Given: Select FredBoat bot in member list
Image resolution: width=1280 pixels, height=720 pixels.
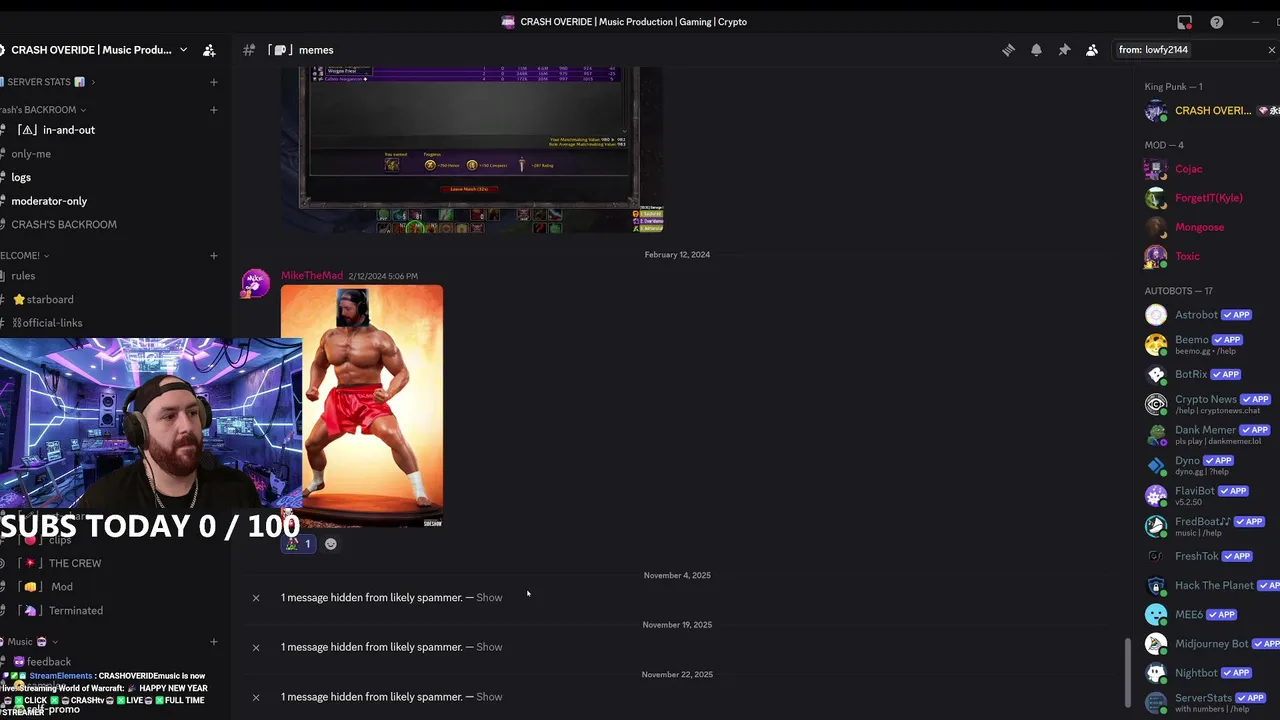Looking at the screenshot, I should pos(1211,526).
